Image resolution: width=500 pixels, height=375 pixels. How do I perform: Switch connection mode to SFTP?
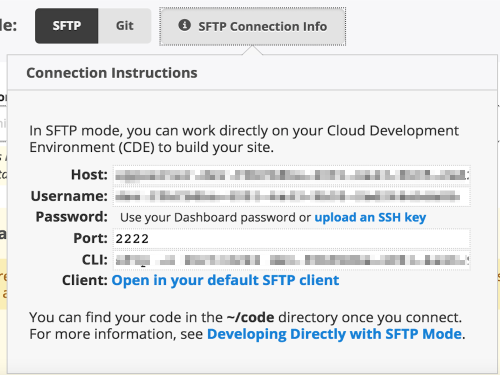pos(67,26)
